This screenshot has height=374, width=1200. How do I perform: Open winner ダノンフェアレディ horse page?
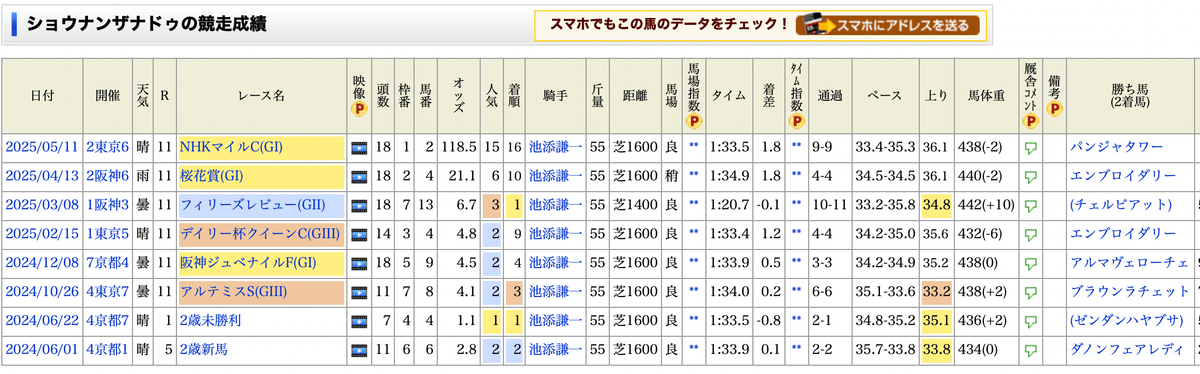(1126, 351)
